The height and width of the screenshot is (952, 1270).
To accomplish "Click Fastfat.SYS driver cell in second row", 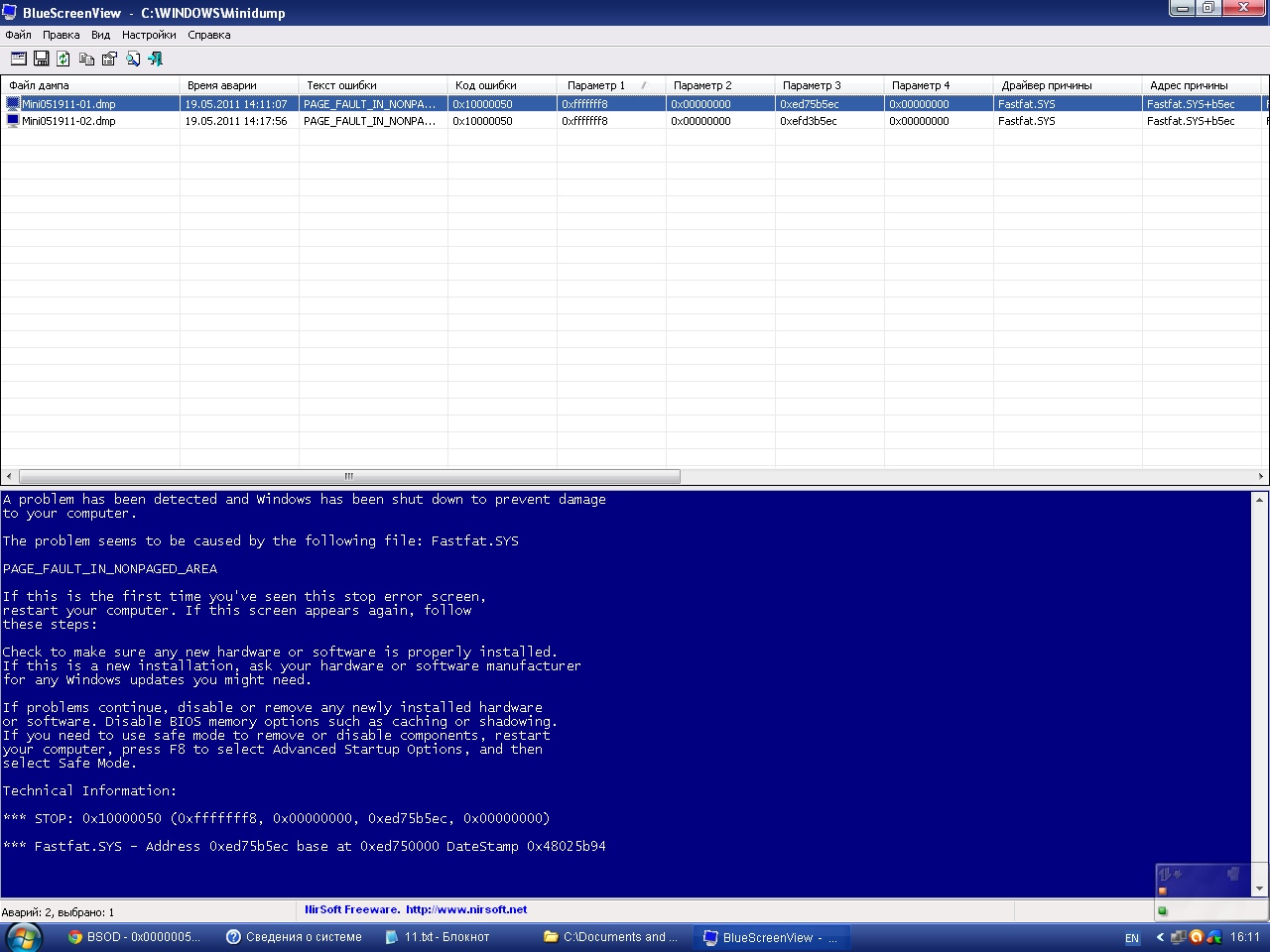I will (x=1027, y=121).
